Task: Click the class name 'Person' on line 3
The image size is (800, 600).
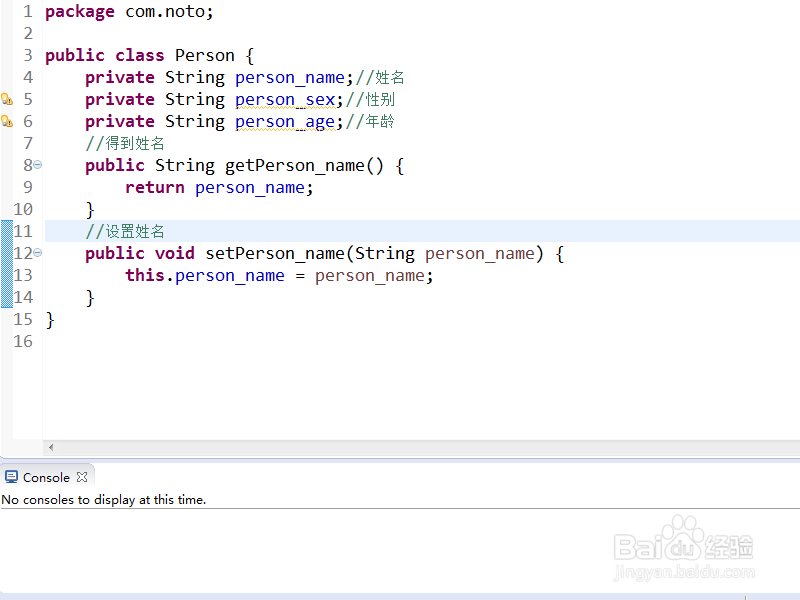Action: pyautogui.click(x=205, y=55)
